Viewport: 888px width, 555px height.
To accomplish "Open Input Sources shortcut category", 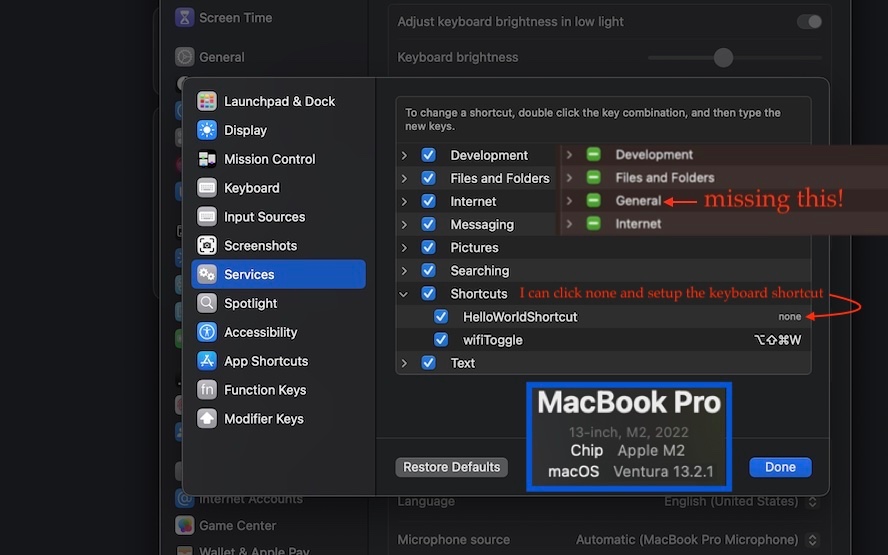I will tap(279, 217).
